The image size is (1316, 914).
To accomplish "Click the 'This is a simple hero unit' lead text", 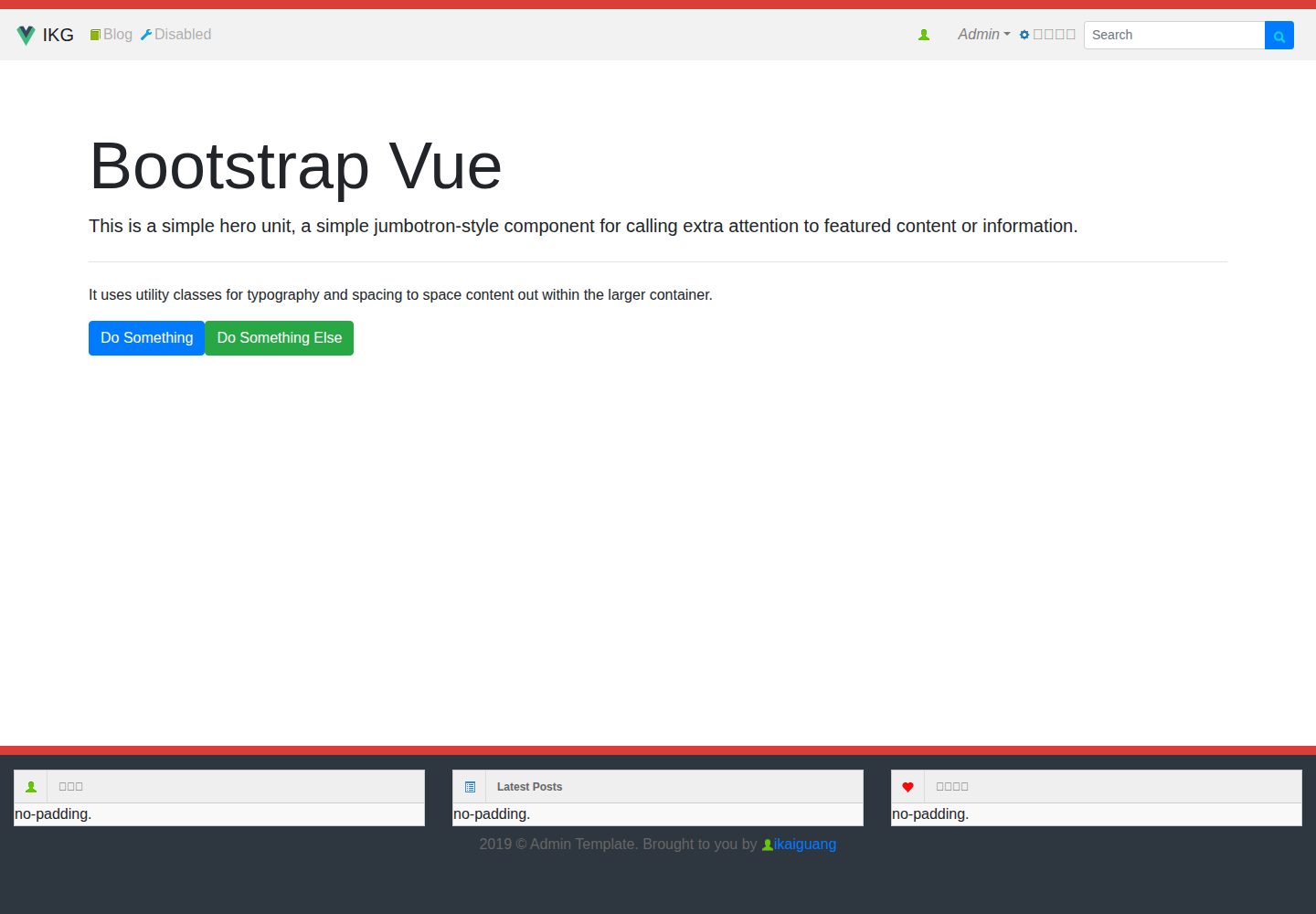I will 583,226.
